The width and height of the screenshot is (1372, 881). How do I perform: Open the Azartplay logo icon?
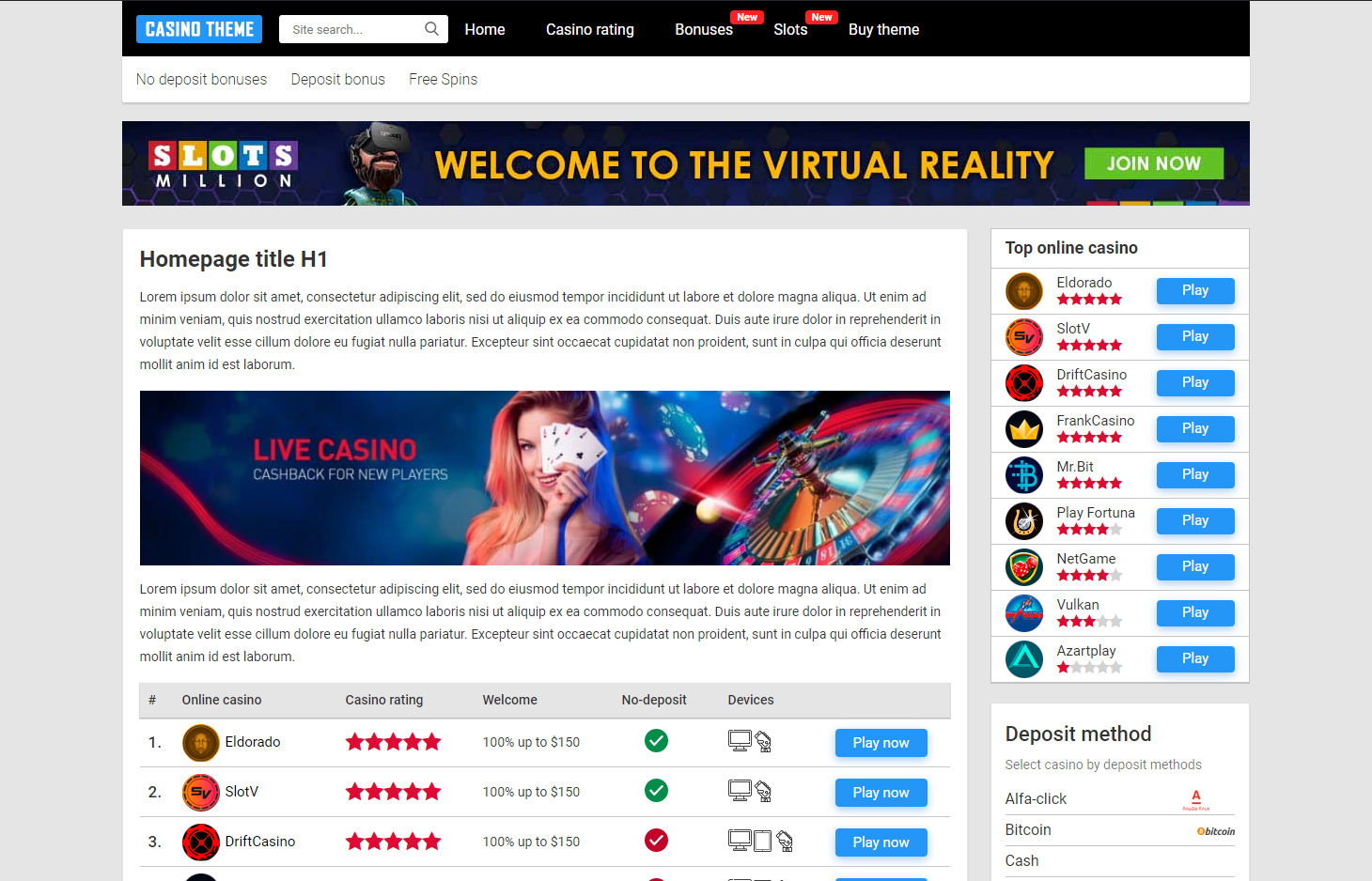click(1024, 659)
